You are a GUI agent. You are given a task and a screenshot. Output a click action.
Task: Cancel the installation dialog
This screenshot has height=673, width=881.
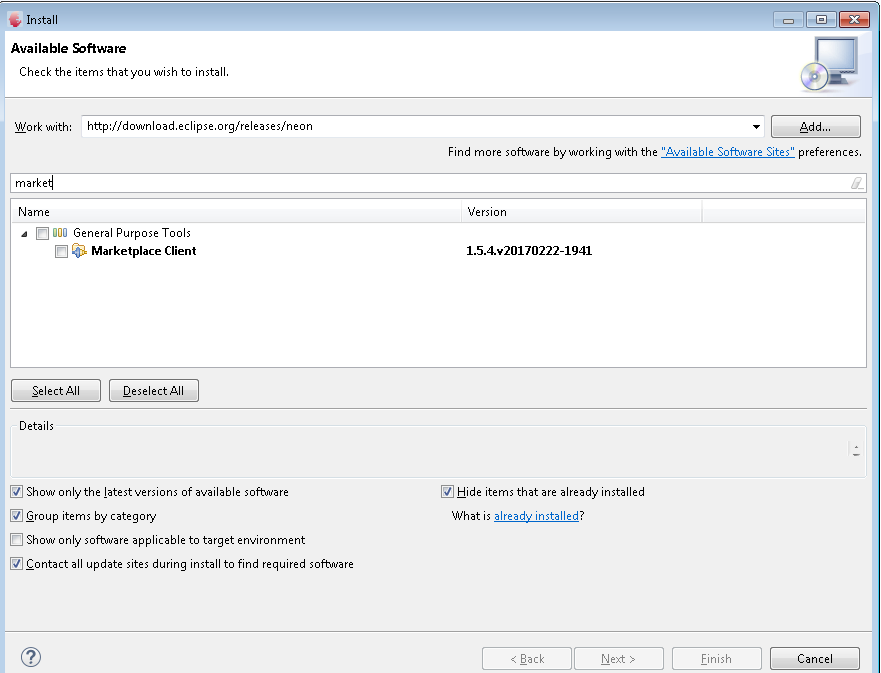click(x=814, y=658)
